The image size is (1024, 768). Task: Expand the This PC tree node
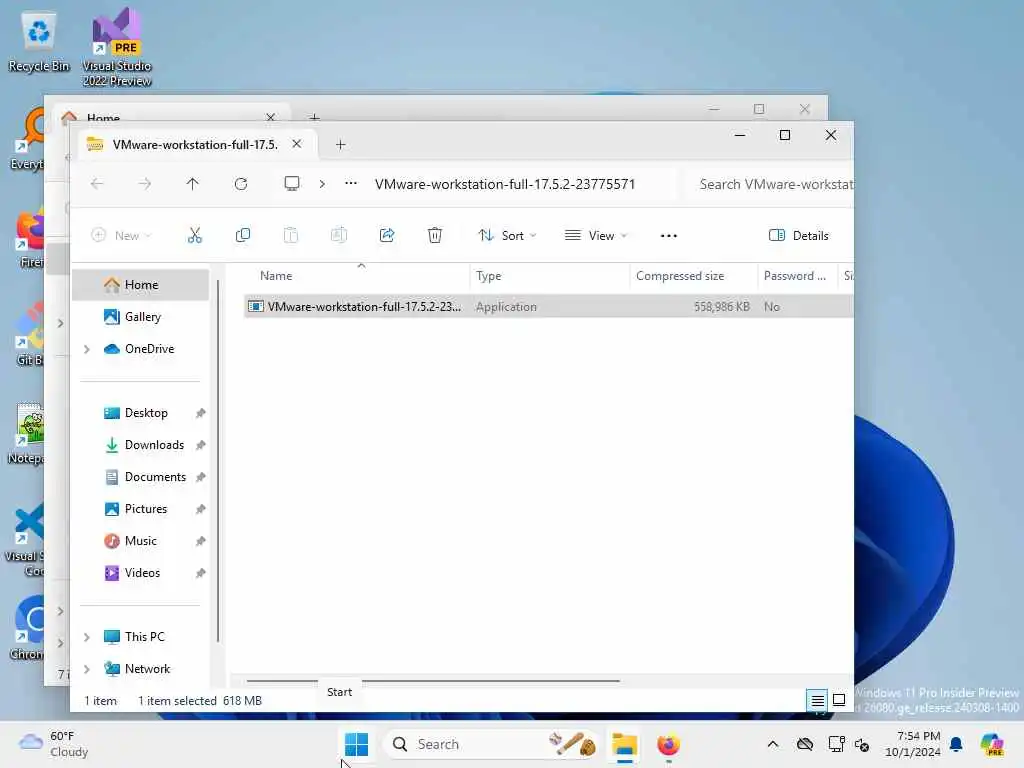(87, 637)
